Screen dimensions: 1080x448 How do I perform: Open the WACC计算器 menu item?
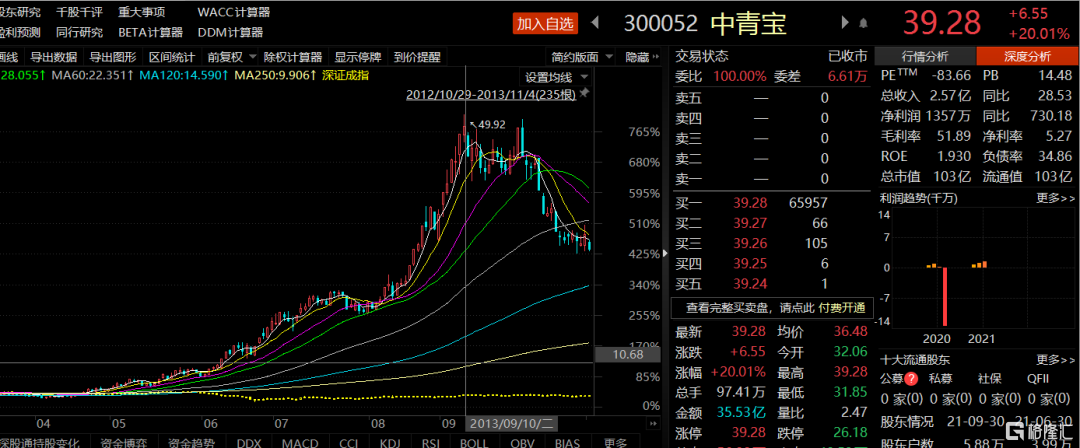tap(233, 12)
